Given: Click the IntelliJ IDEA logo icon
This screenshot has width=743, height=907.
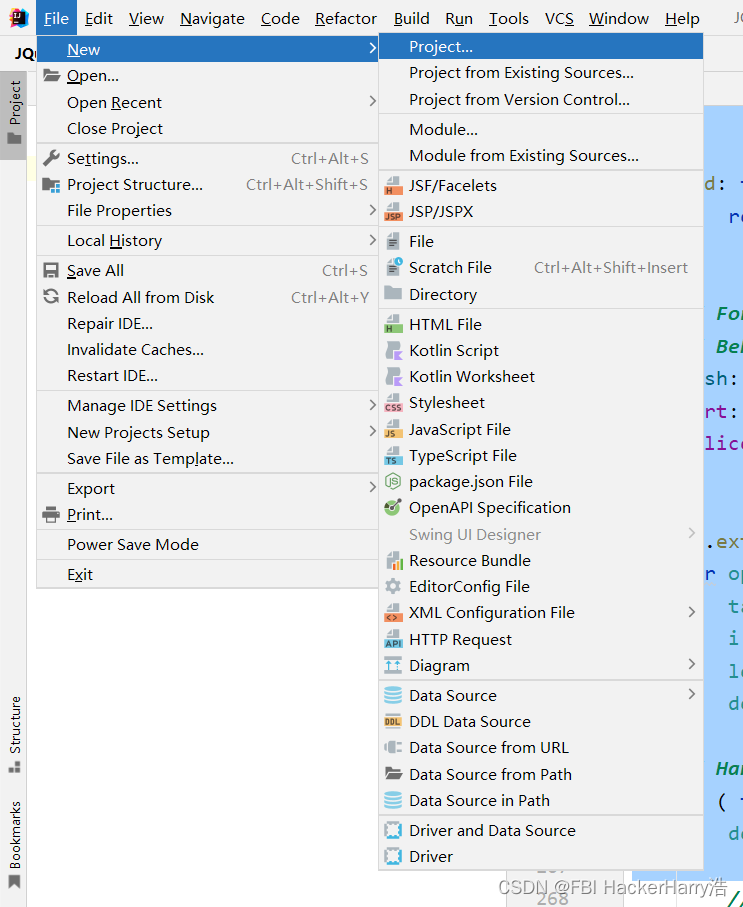Looking at the screenshot, I should pos(19,18).
